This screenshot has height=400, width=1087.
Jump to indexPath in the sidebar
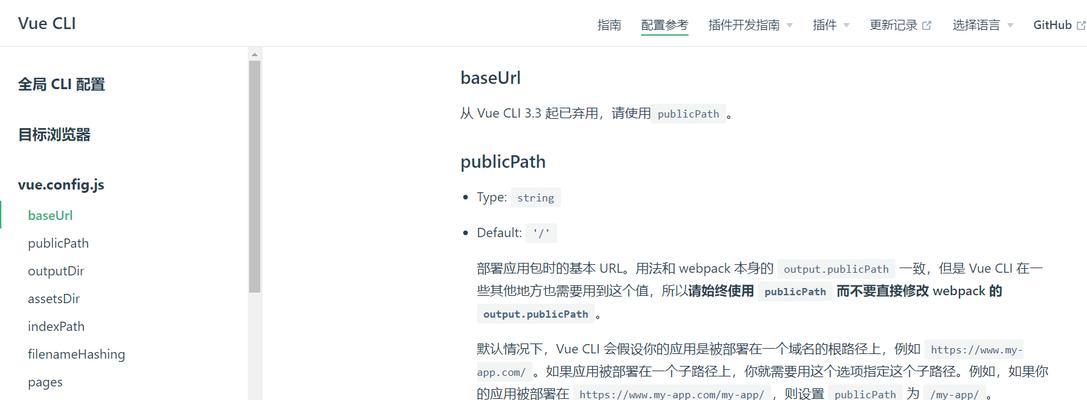tap(56, 327)
